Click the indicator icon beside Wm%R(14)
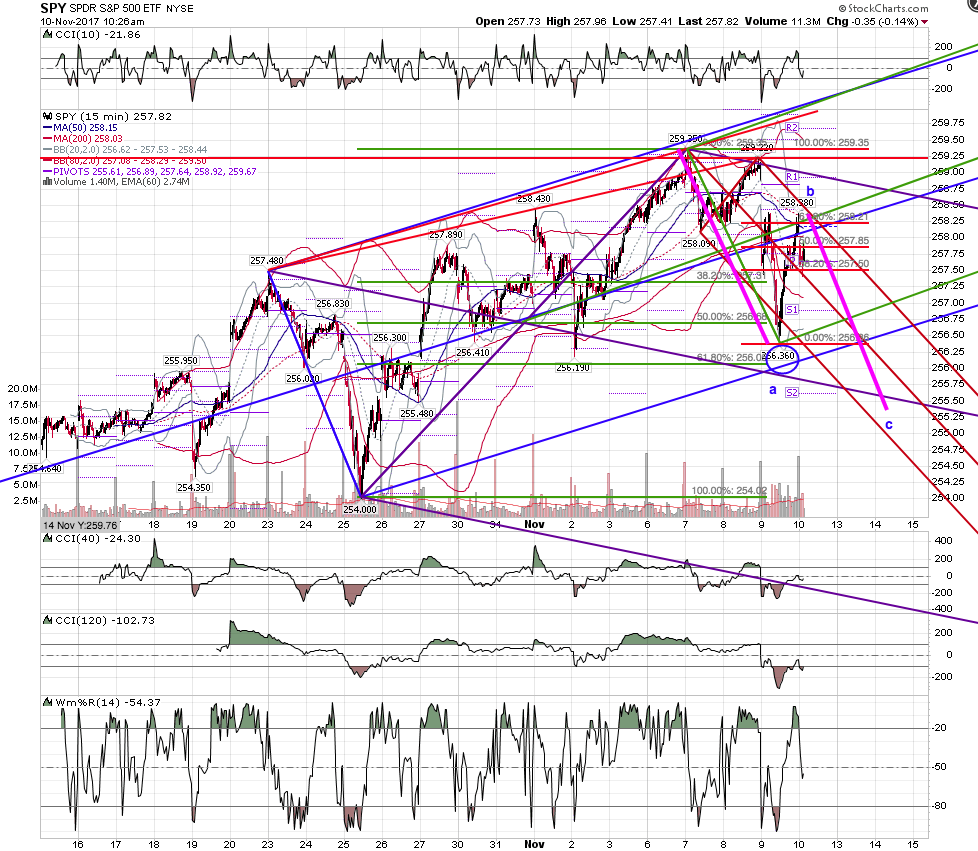 coord(47,703)
